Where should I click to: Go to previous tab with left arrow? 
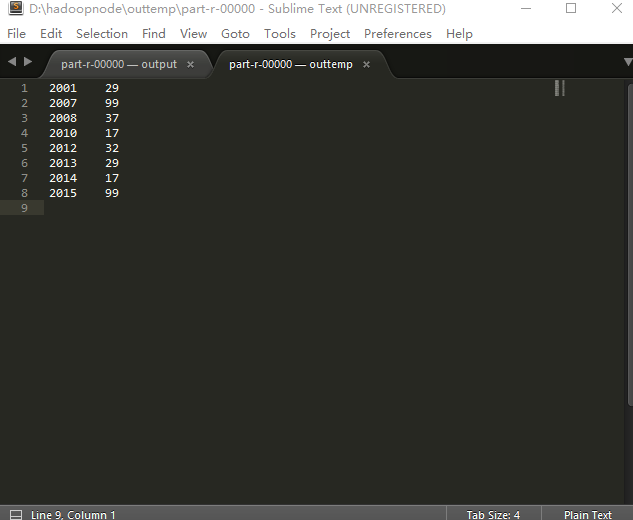click(x=12, y=61)
